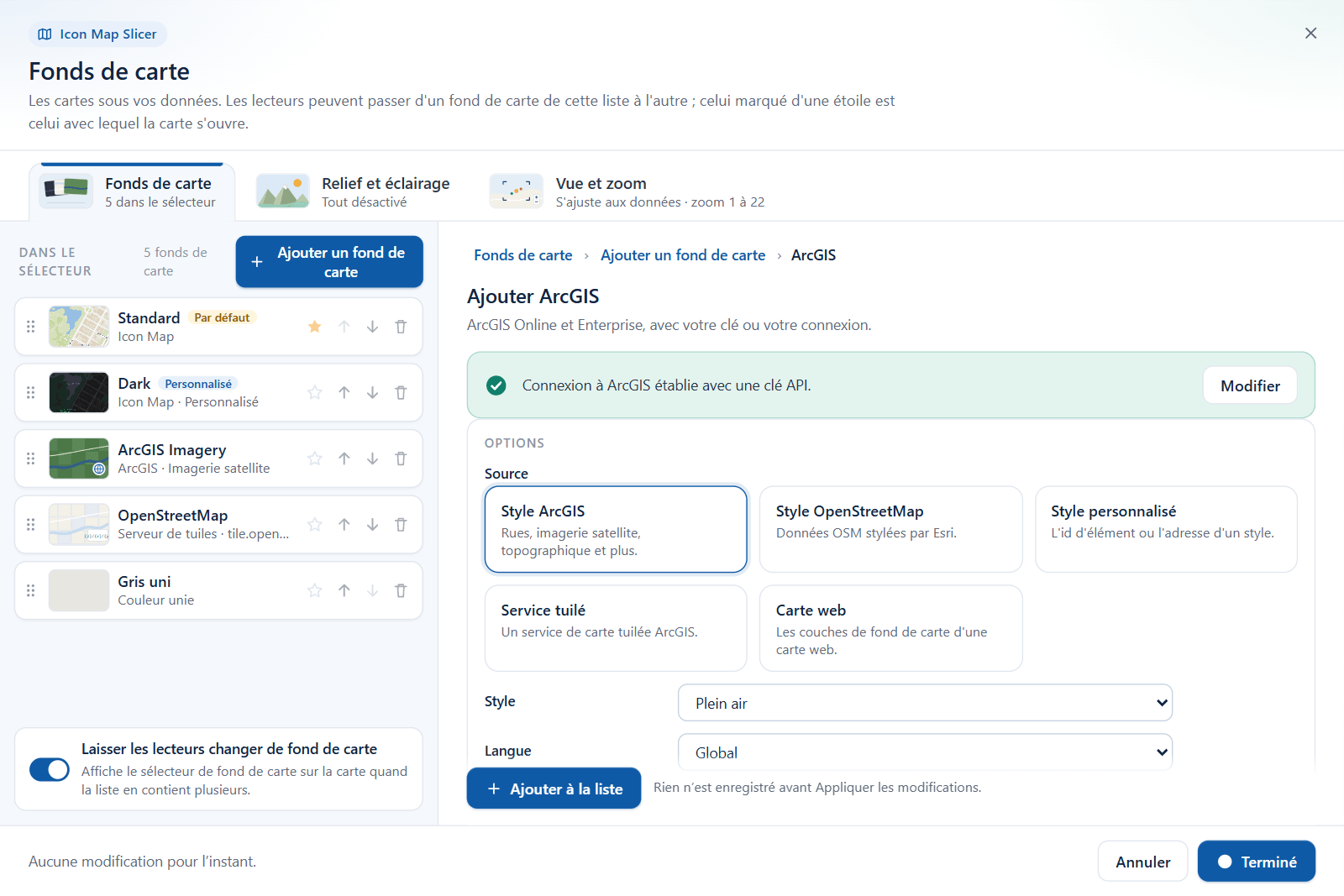Screen dimensions: 1344x896
Task: Select Service tuilé source
Action: (616, 628)
